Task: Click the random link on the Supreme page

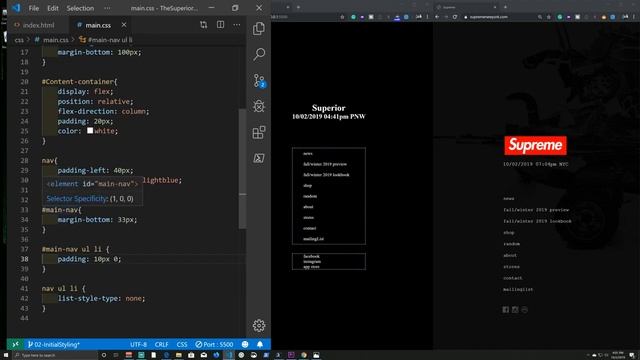Action: 511,244
